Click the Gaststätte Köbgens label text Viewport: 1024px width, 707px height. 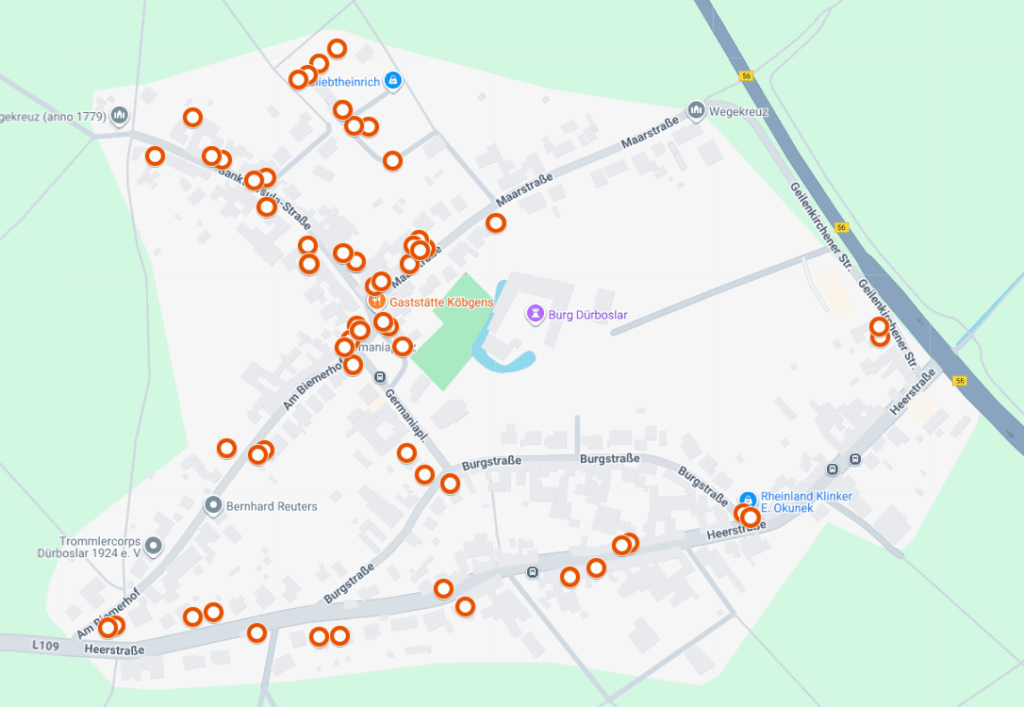click(x=441, y=302)
